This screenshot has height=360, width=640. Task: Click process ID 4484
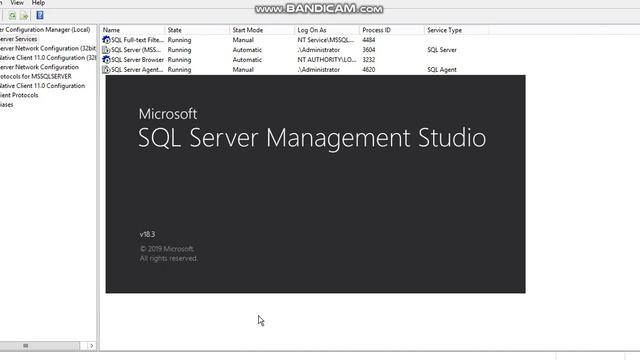tap(369, 40)
